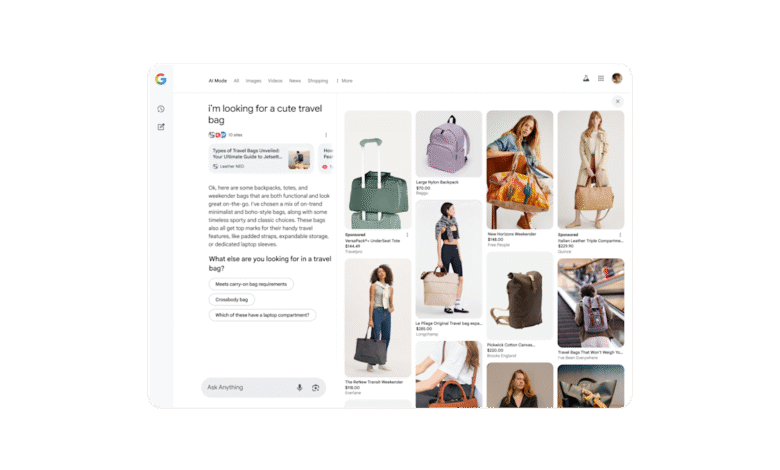Open the brown leather crossbody bag image

coord(449,374)
